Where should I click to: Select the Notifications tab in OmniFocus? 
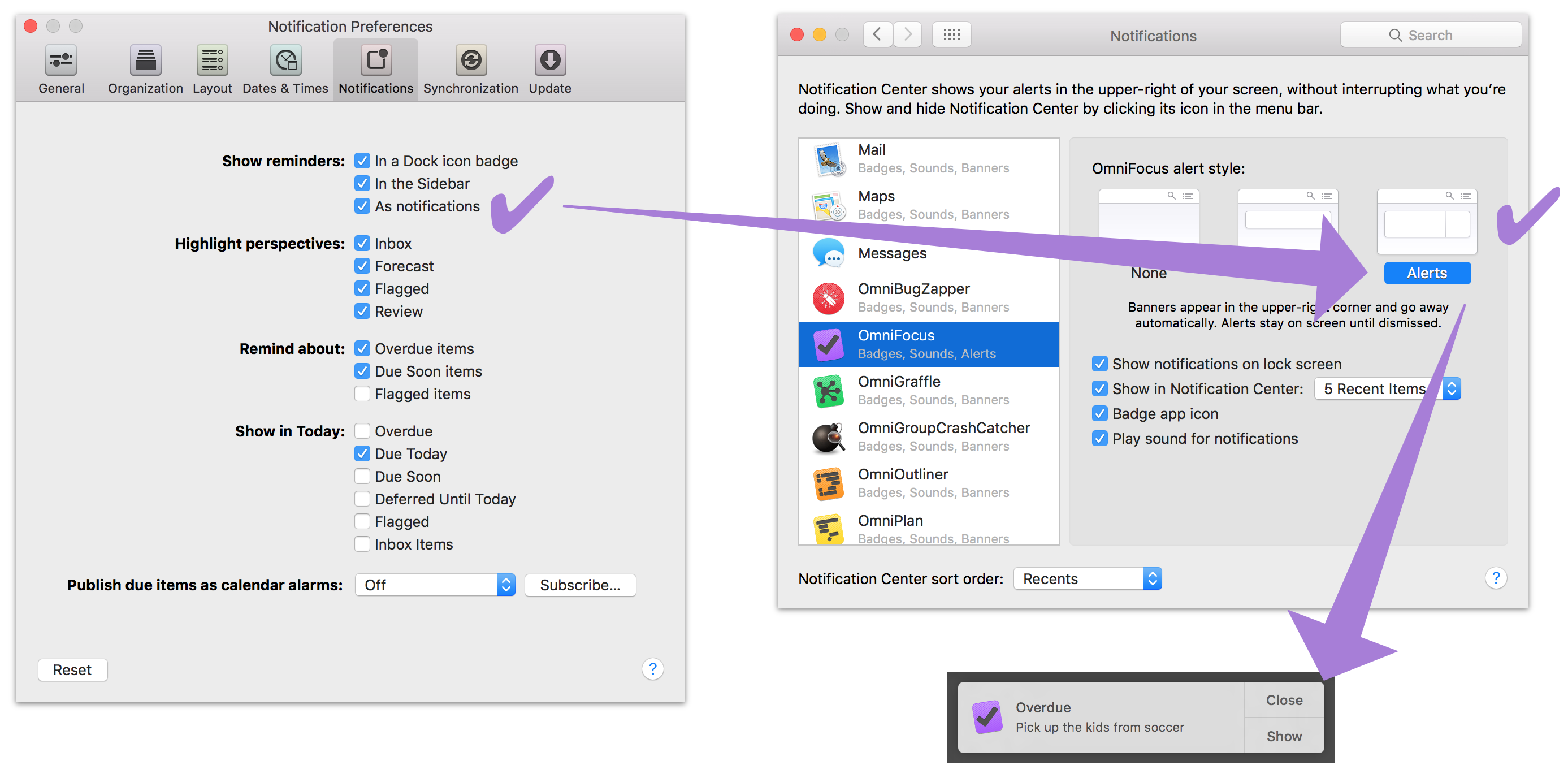click(x=375, y=70)
